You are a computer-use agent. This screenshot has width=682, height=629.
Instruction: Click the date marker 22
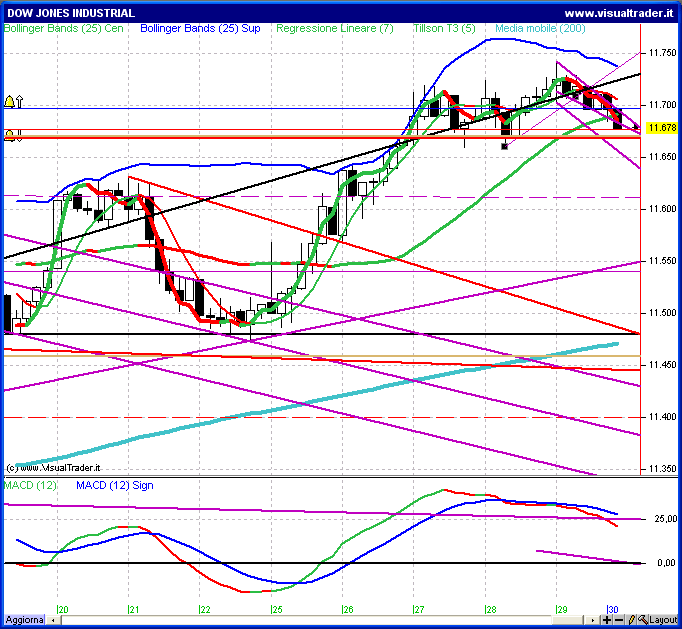(205, 609)
